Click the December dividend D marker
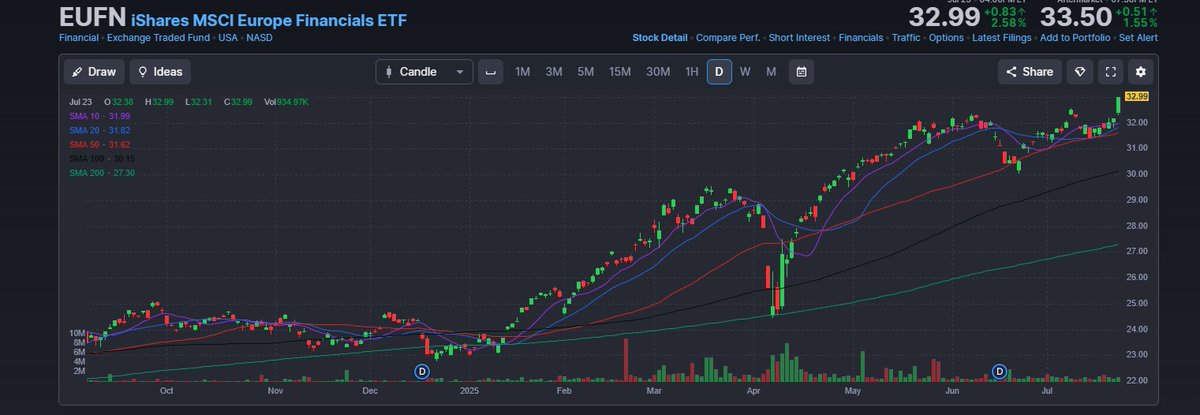Image resolution: width=1200 pixels, height=415 pixels. [x=422, y=371]
